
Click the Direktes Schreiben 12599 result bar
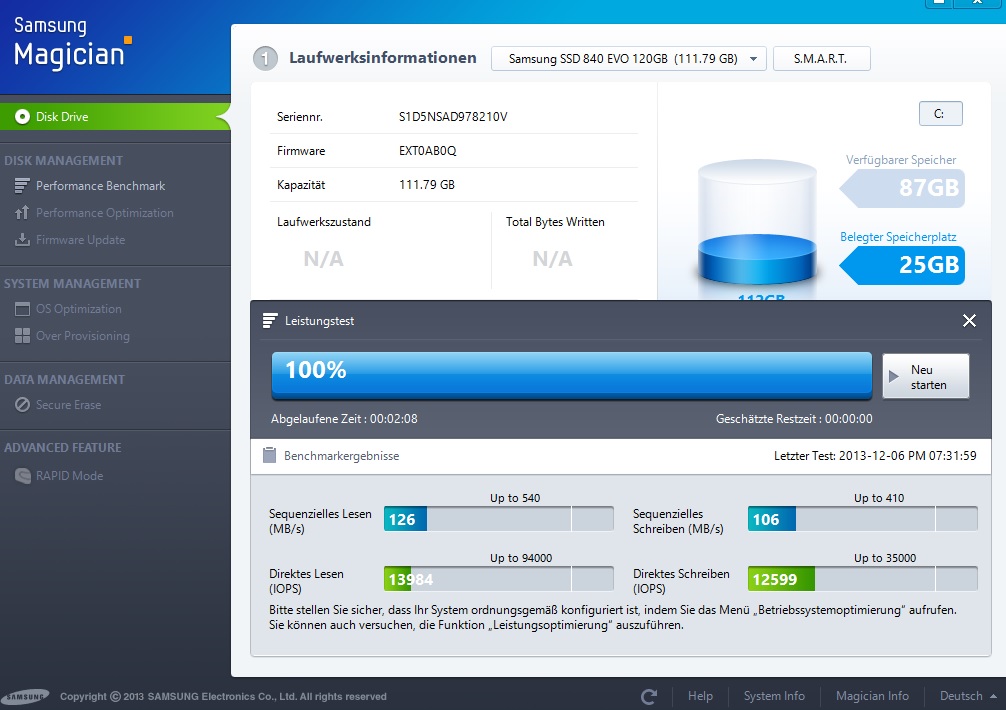click(862, 579)
